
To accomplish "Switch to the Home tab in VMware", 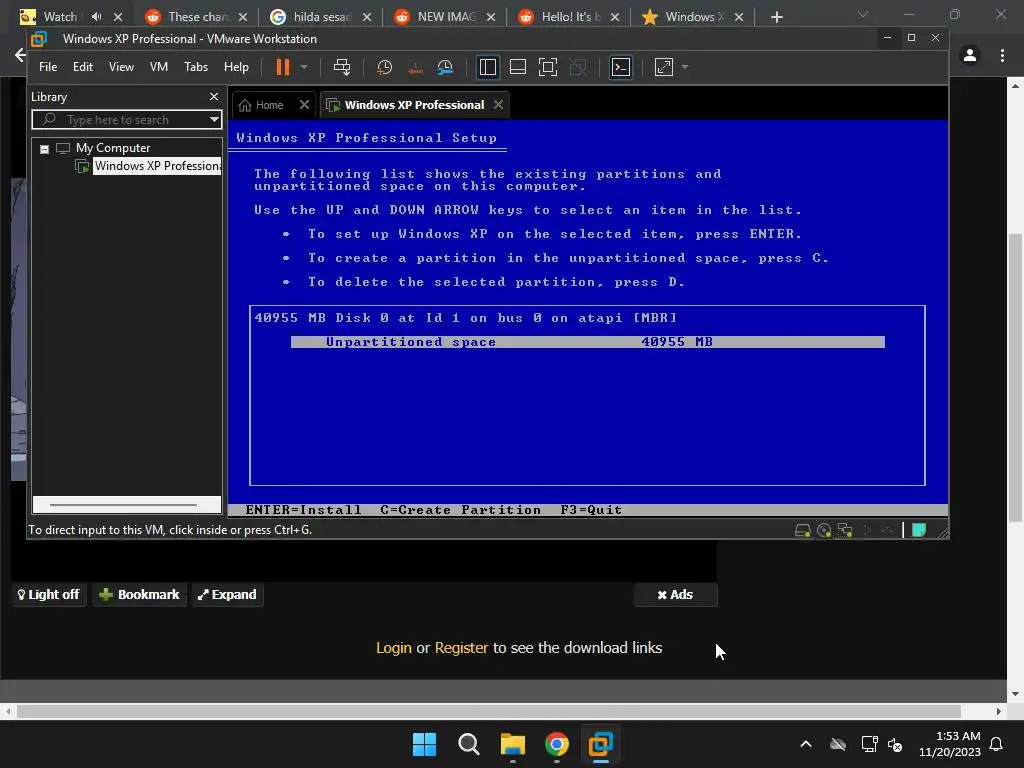I will pyautogui.click(x=261, y=105).
